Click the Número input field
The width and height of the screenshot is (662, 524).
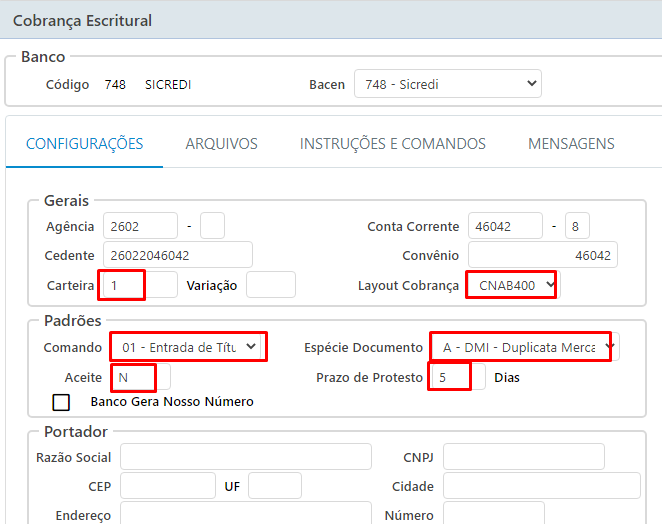(x=494, y=513)
